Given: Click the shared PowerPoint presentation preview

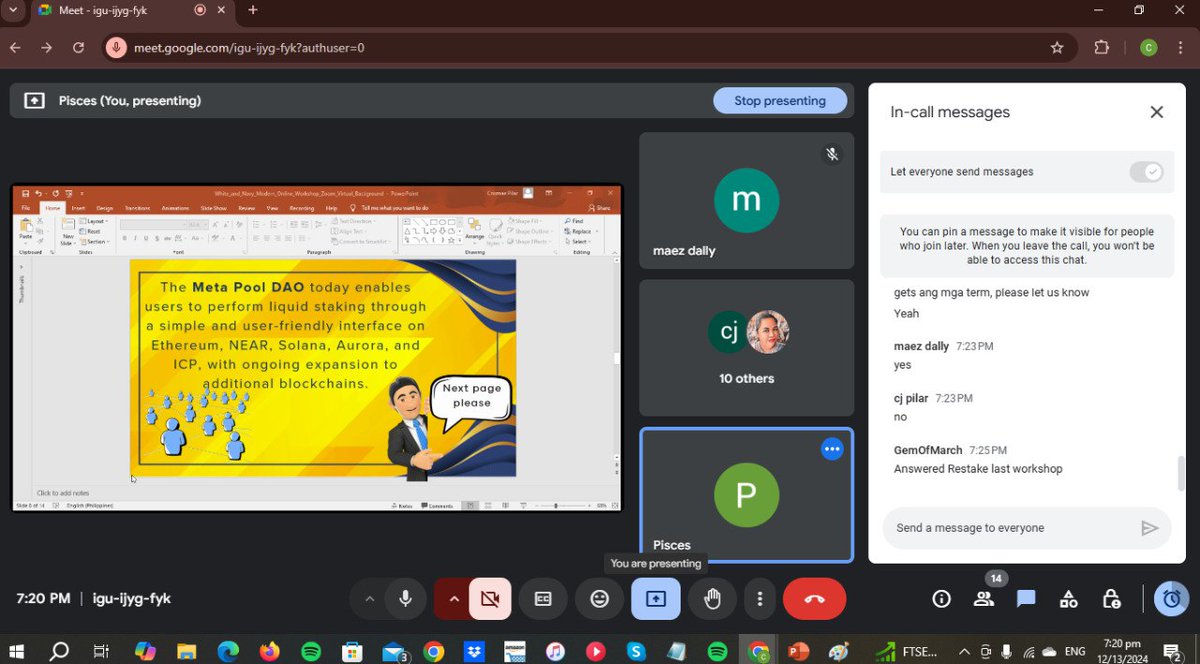Looking at the screenshot, I should pos(317,348).
